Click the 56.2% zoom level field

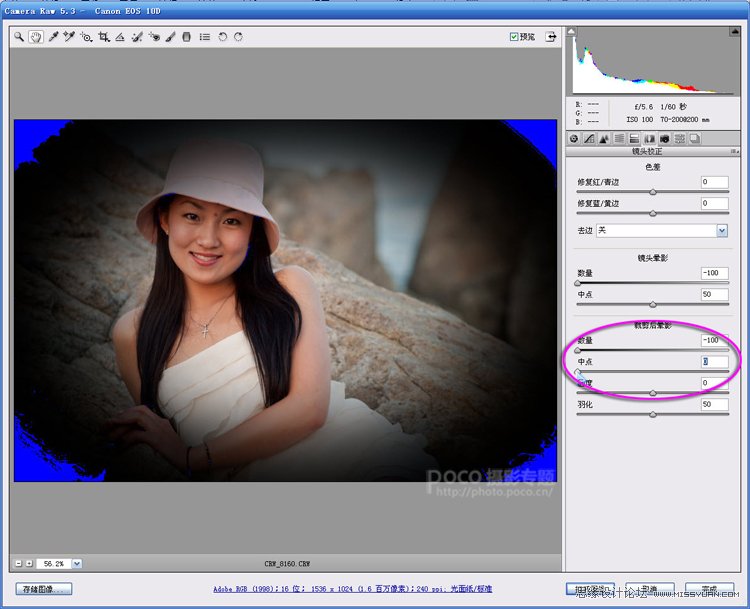point(54,564)
